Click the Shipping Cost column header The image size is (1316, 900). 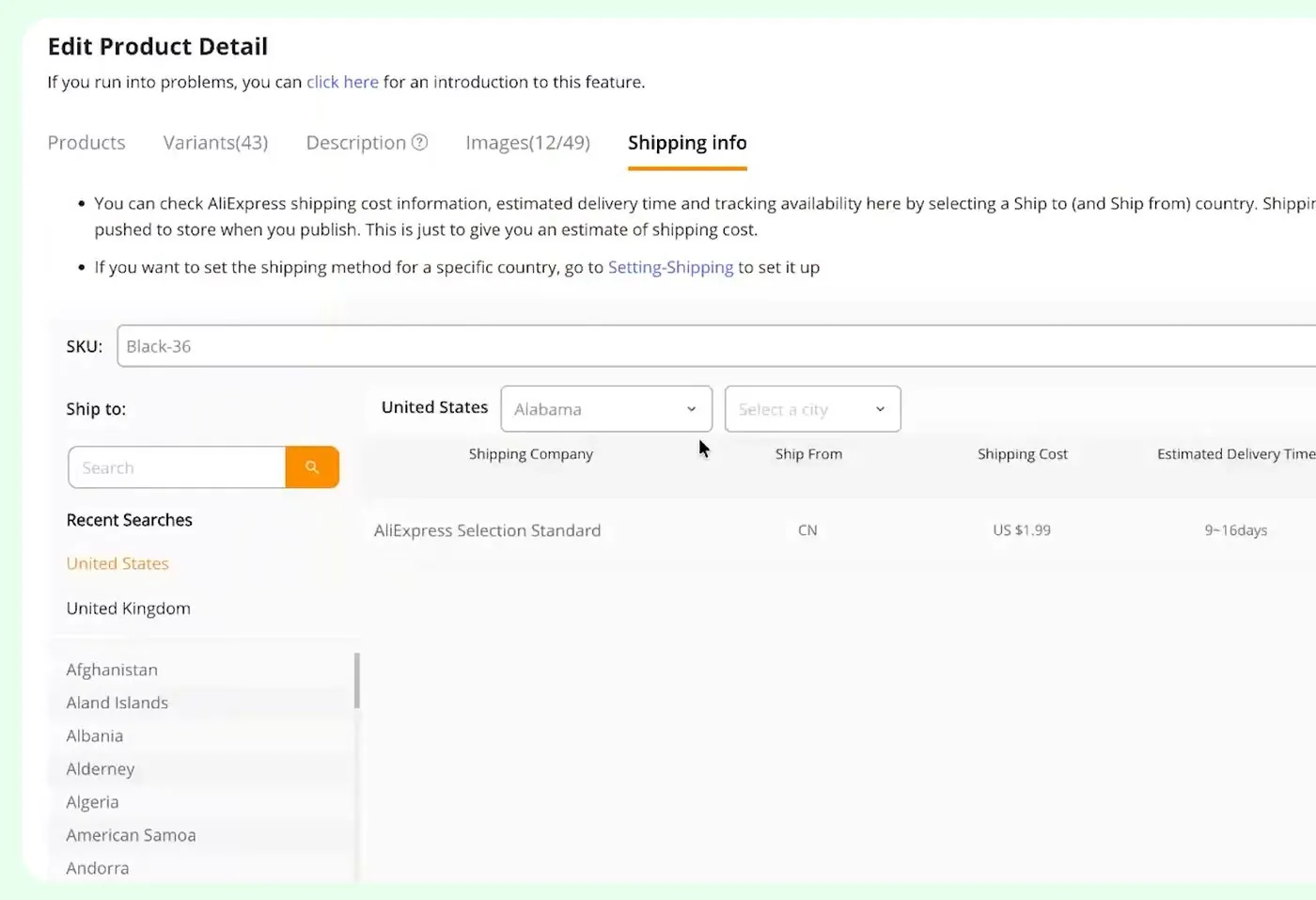1023,454
